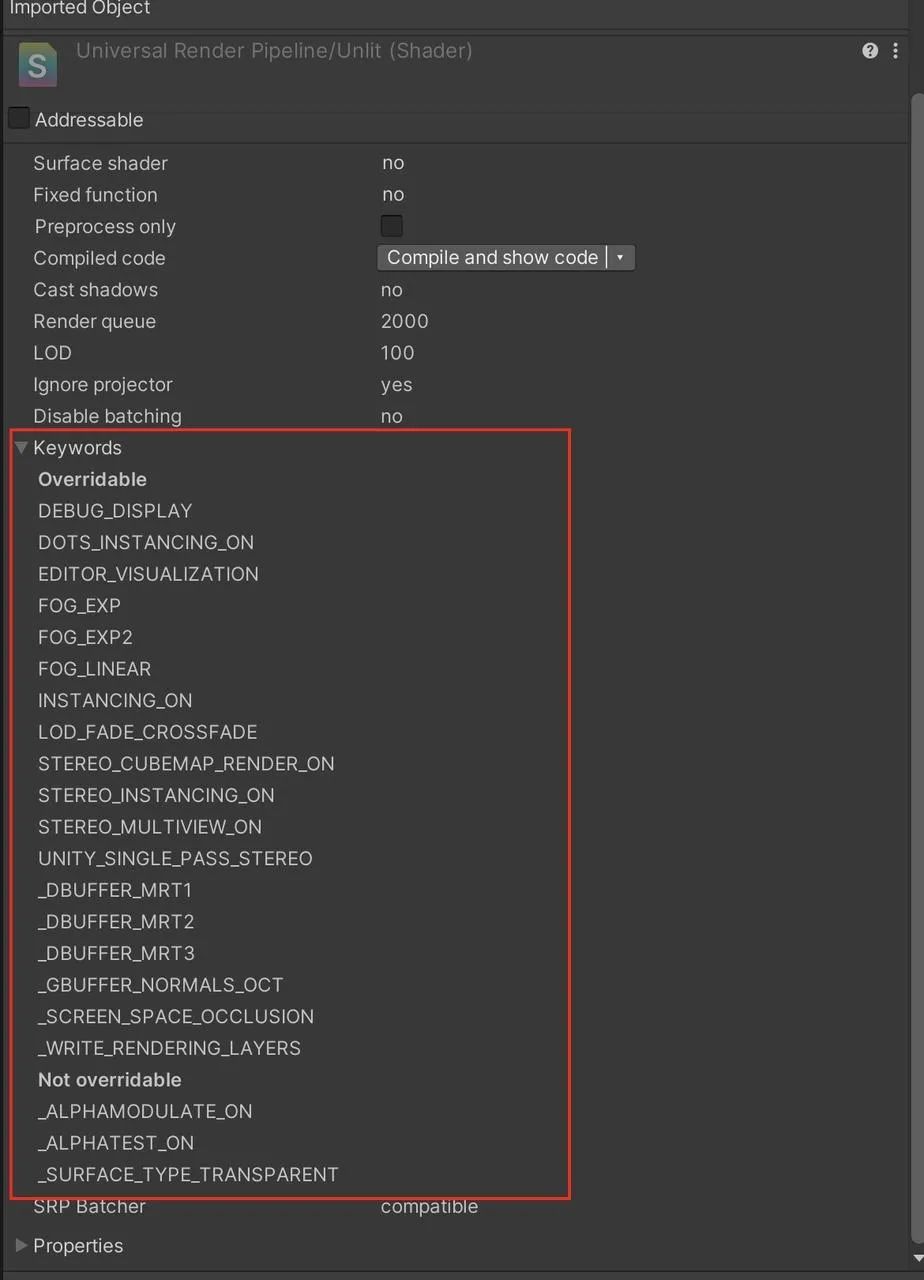The image size is (924, 1280).
Task: Toggle the Preprocess only checkbox
Action: coord(392,226)
